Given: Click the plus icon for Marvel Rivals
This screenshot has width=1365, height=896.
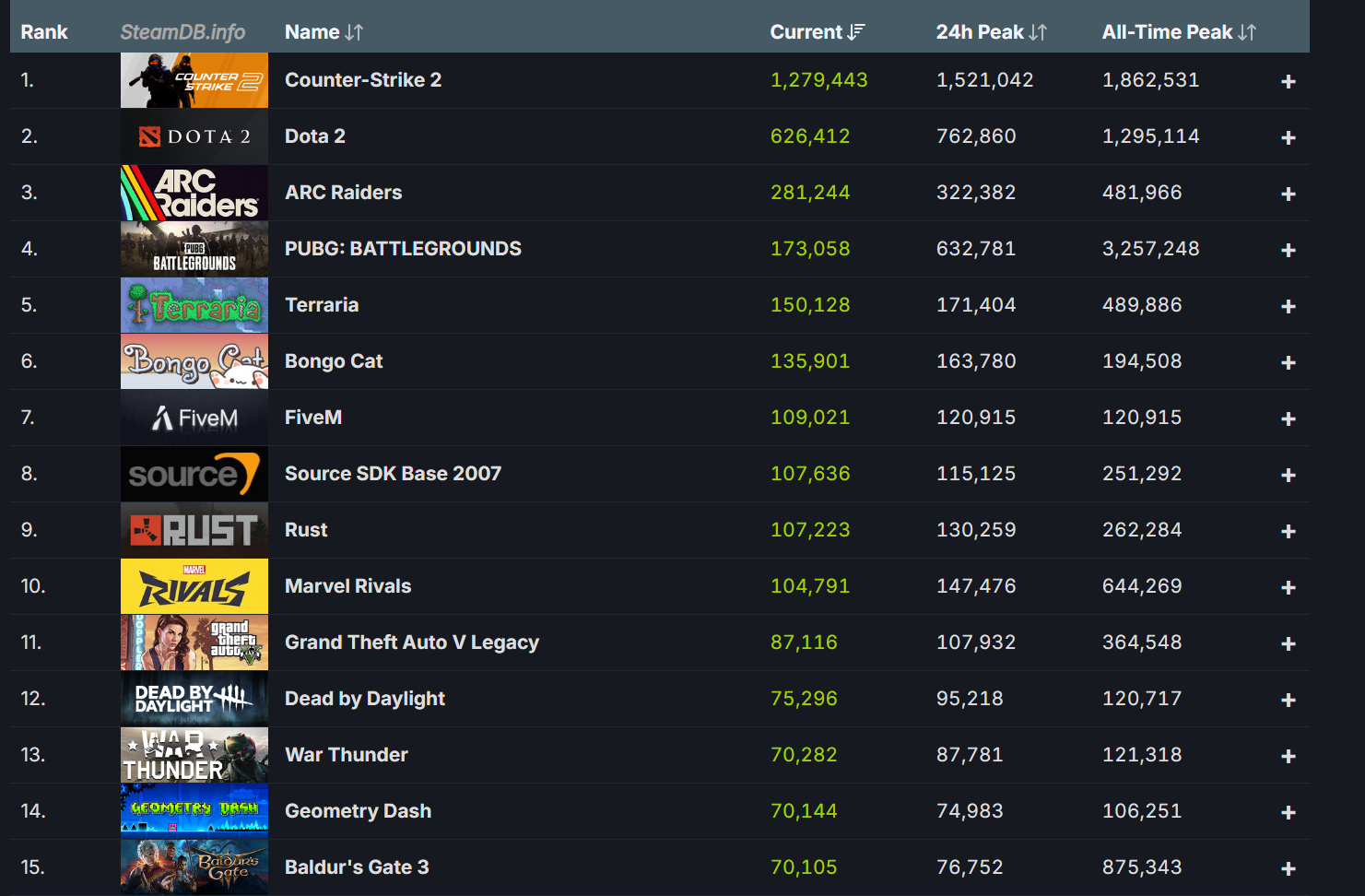Looking at the screenshot, I should click(x=1288, y=588).
